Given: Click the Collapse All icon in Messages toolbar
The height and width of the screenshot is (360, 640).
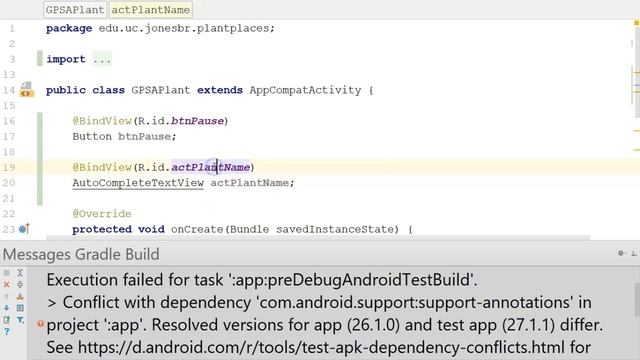Looking at the screenshot, I should click(20, 284).
